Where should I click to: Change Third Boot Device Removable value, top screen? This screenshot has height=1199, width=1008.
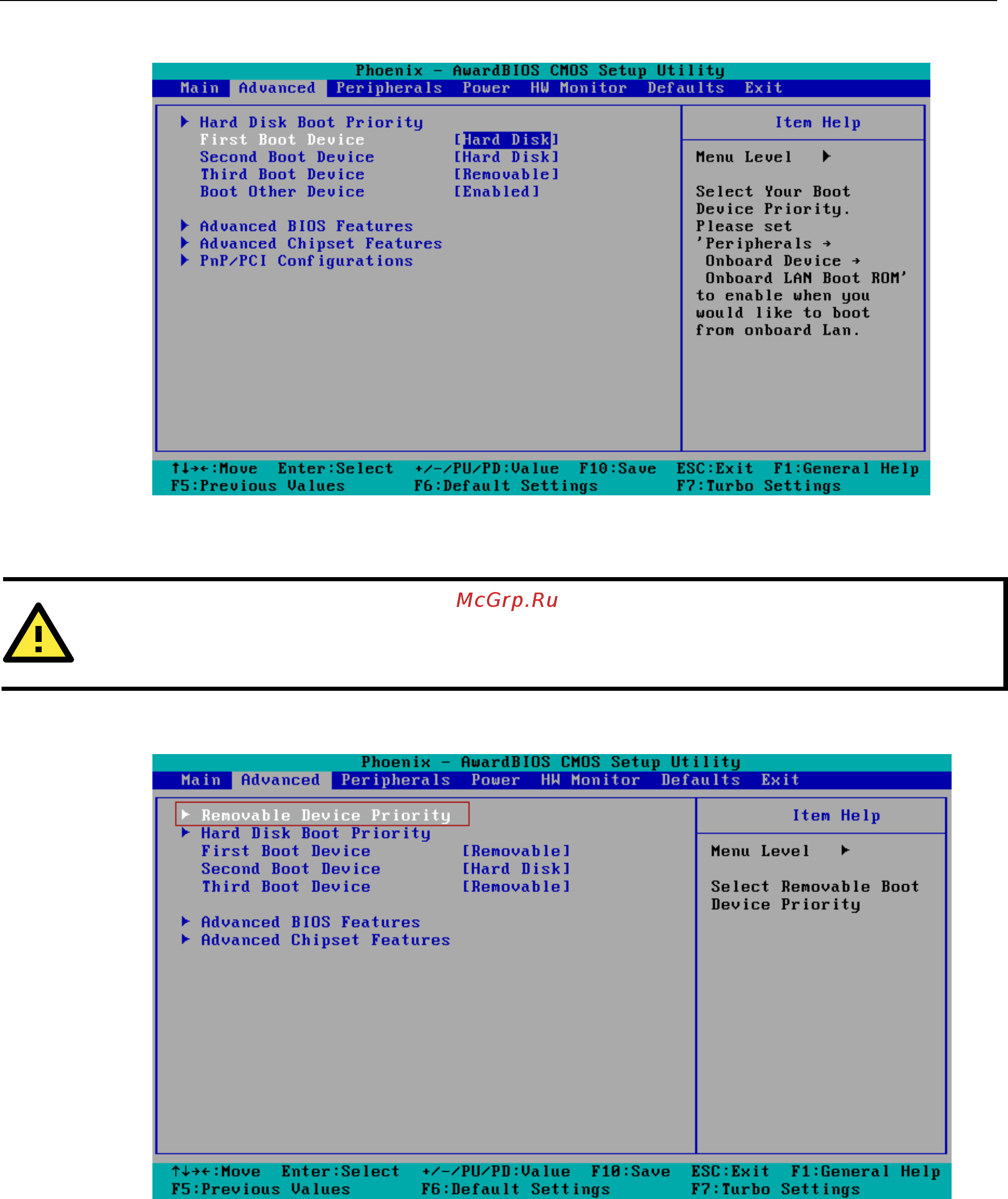(x=506, y=174)
